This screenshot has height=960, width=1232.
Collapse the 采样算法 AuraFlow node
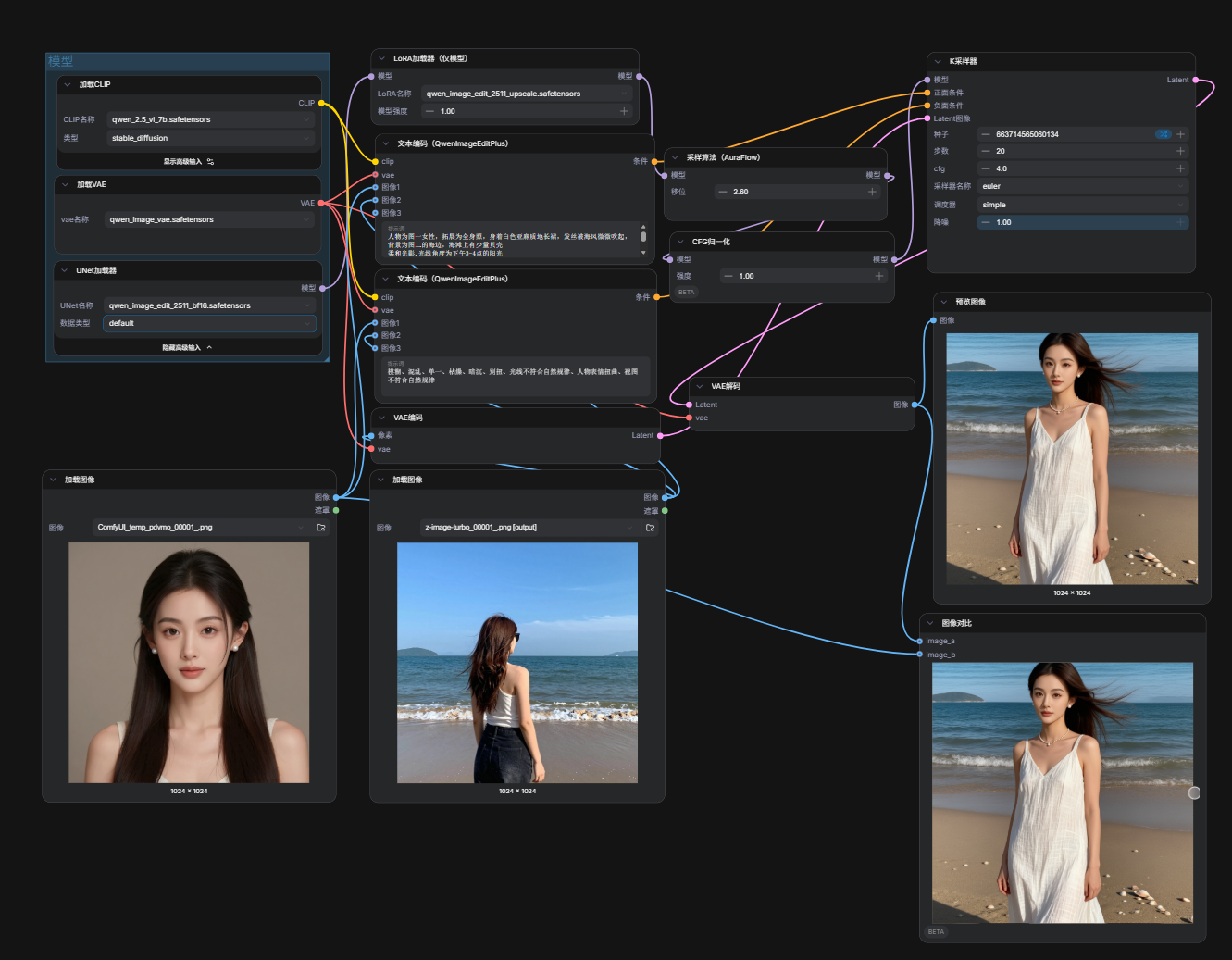[675, 157]
